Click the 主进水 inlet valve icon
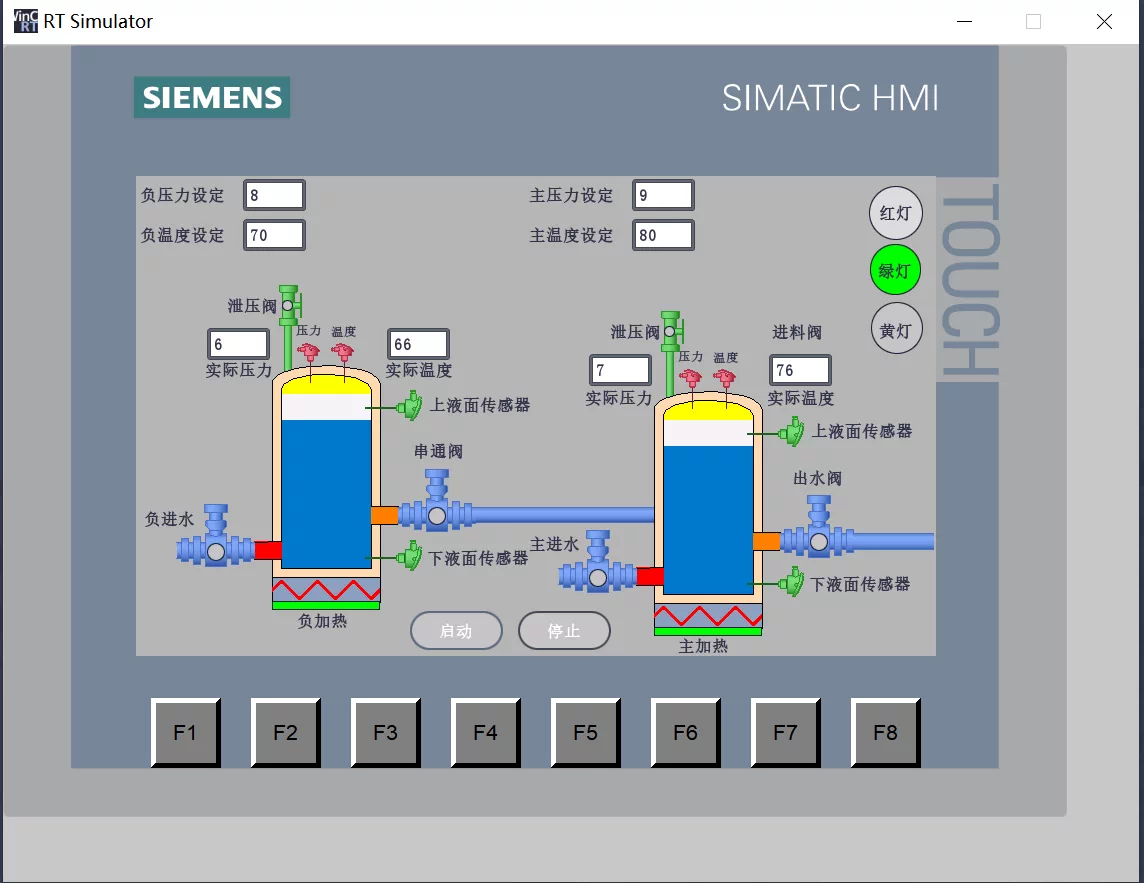 598,562
